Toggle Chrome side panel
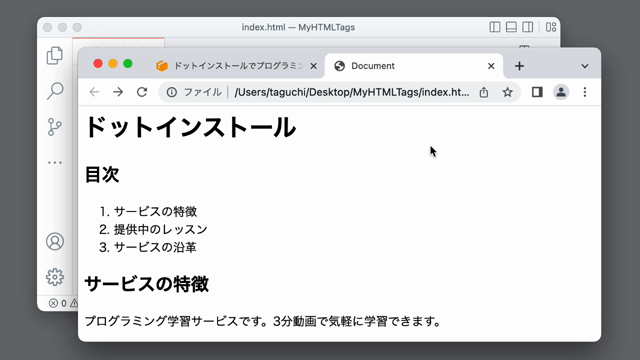 tap(537, 92)
